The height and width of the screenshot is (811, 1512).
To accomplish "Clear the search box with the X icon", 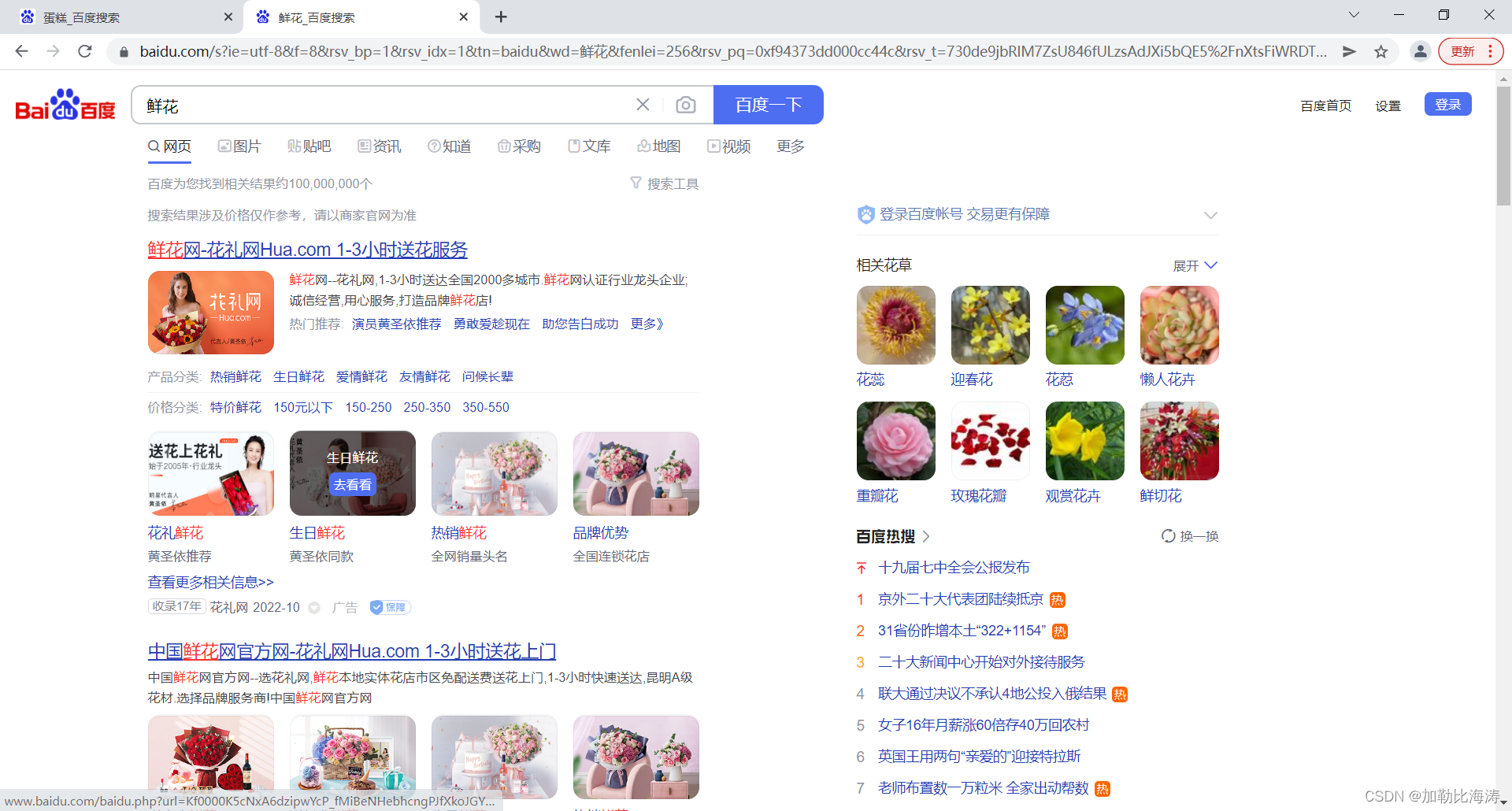I will (x=643, y=105).
